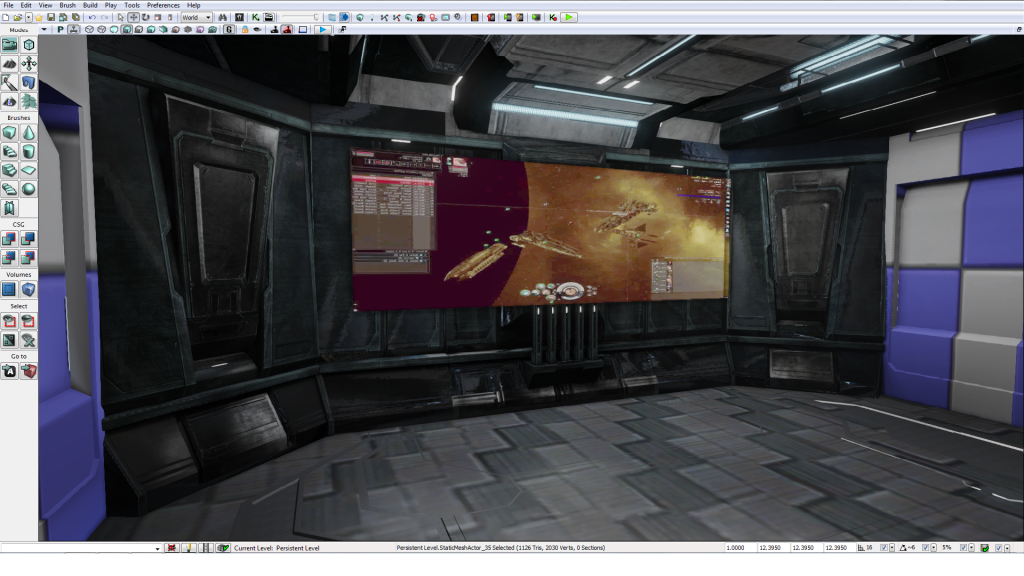The height and width of the screenshot is (576, 1024).
Task: Select geometry mode cube icon
Action: [x=28, y=44]
